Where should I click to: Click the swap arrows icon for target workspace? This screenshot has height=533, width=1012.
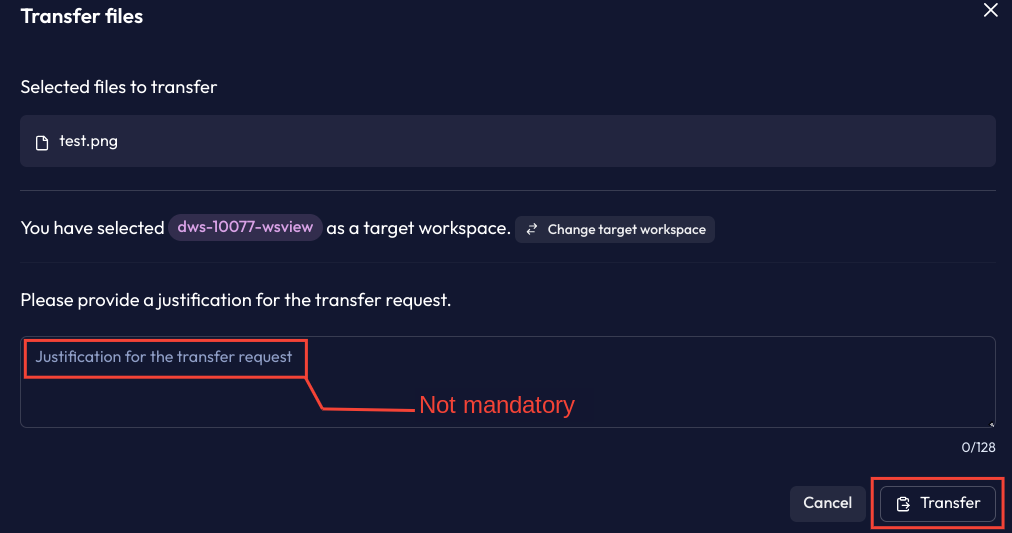point(531,229)
